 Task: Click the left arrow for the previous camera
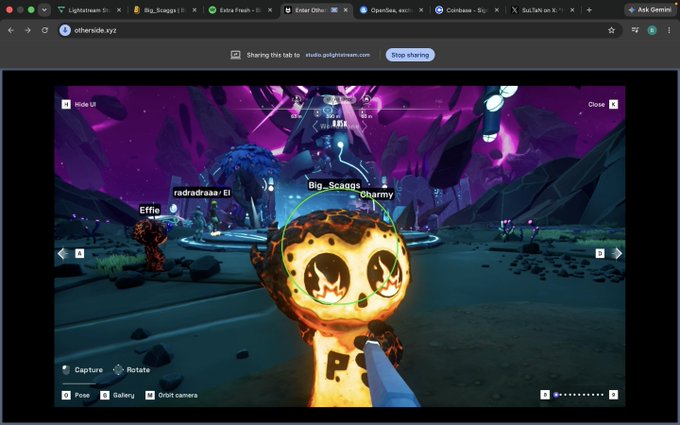[63, 254]
